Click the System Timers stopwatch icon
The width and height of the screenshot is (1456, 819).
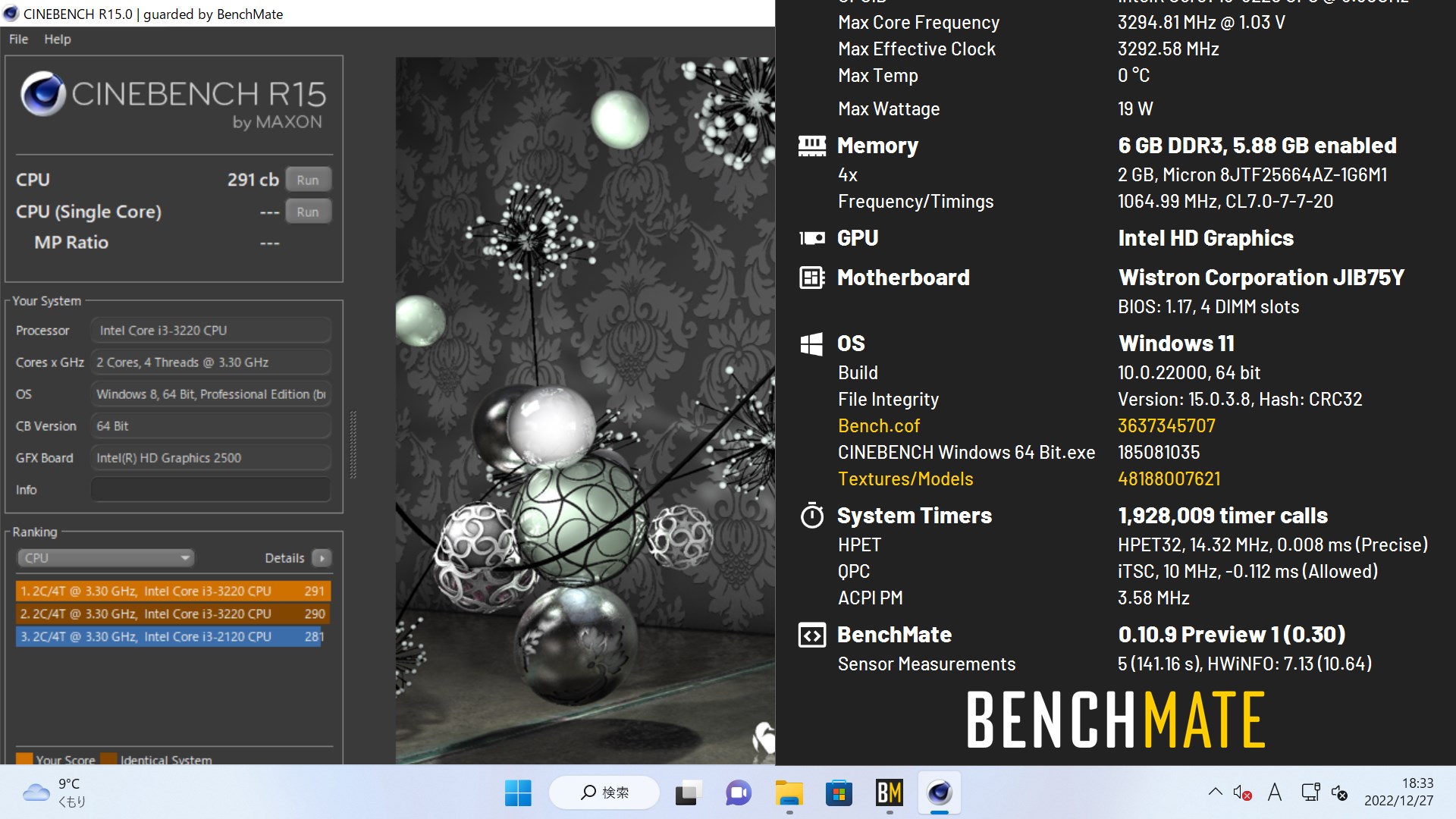coord(812,516)
